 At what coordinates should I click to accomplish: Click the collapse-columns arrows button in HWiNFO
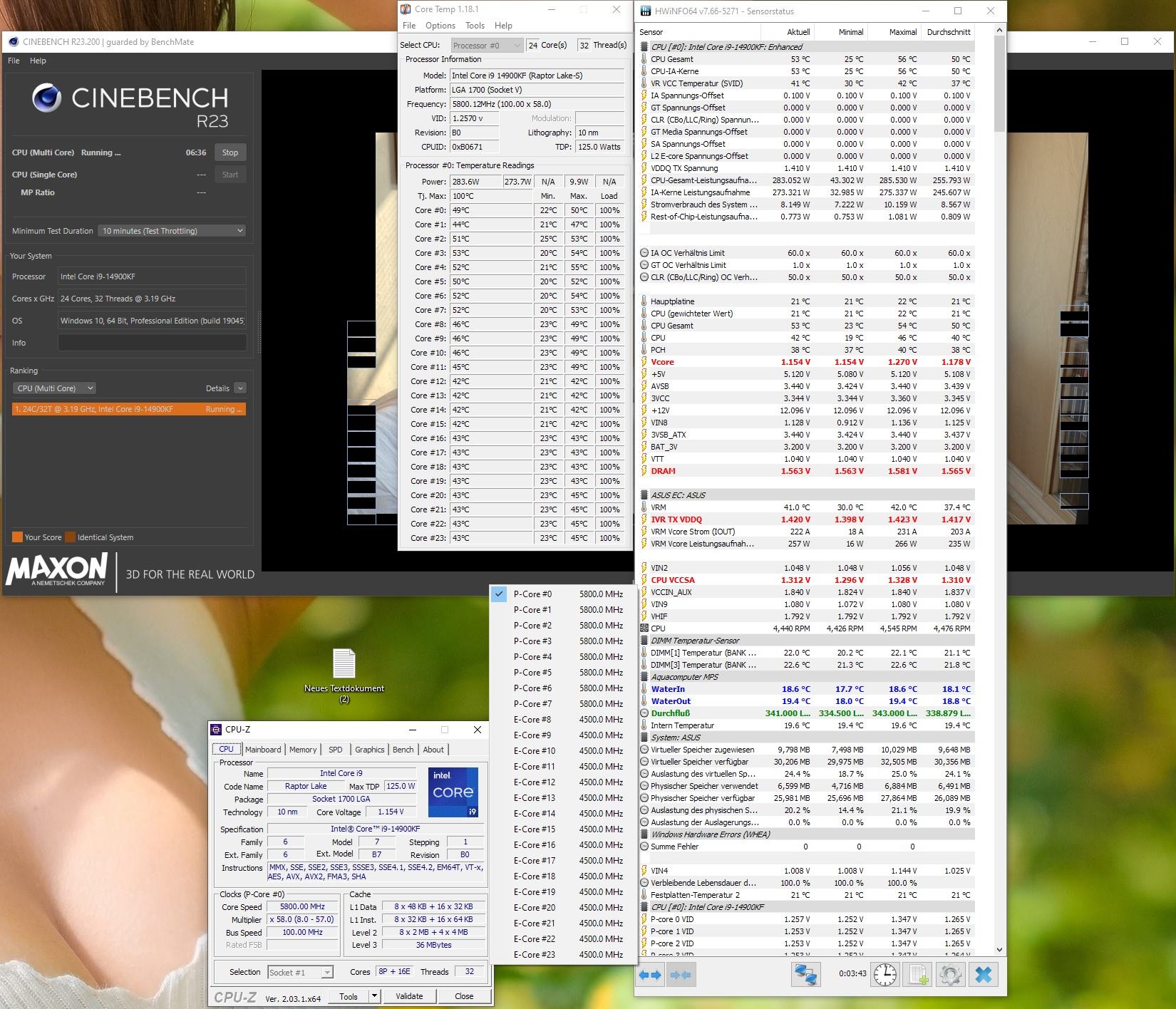click(x=681, y=975)
